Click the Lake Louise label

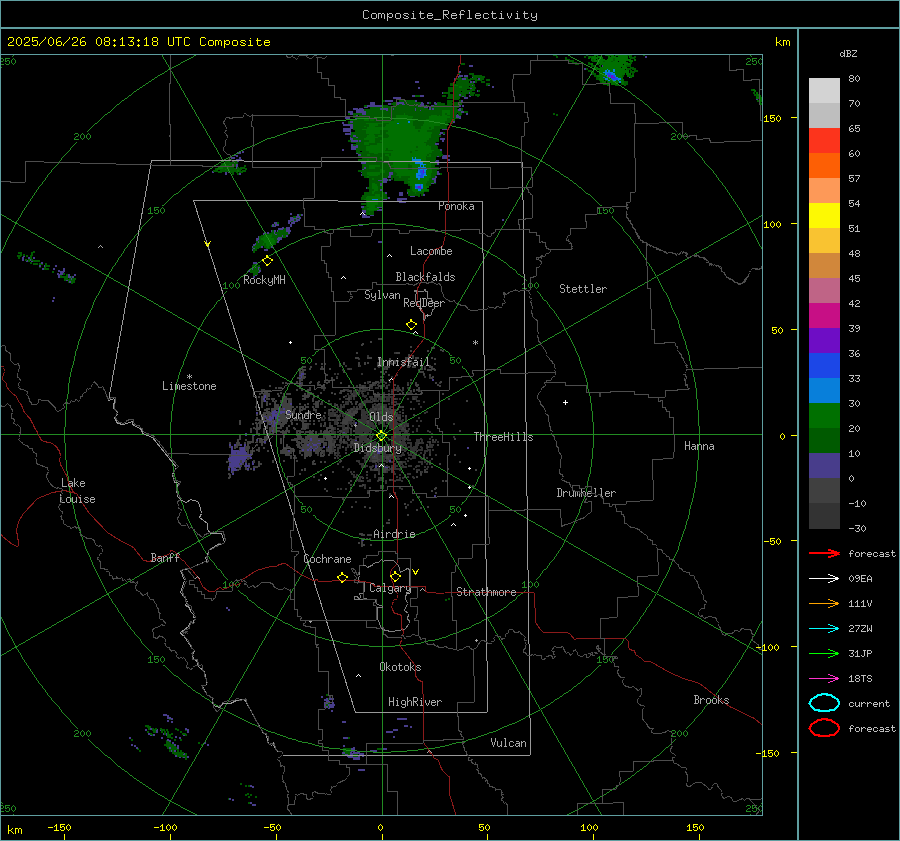(77, 491)
